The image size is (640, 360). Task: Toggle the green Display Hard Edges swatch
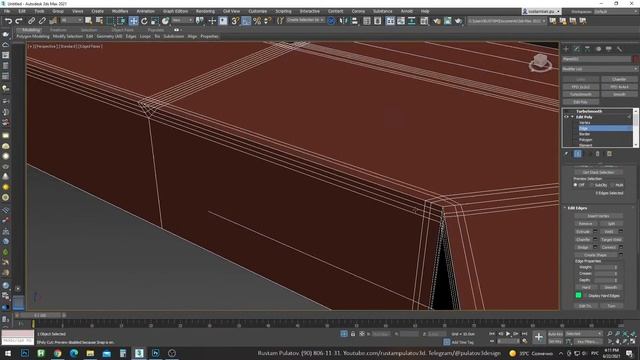[x=578, y=295]
